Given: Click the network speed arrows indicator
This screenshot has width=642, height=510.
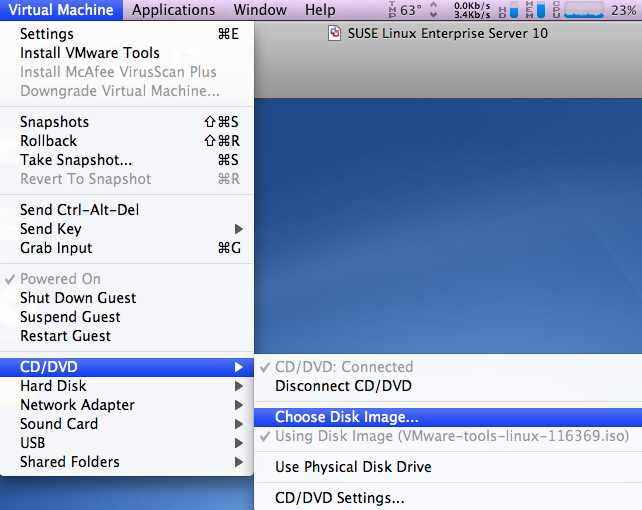Looking at the screenshot, I should coord(434,10).
